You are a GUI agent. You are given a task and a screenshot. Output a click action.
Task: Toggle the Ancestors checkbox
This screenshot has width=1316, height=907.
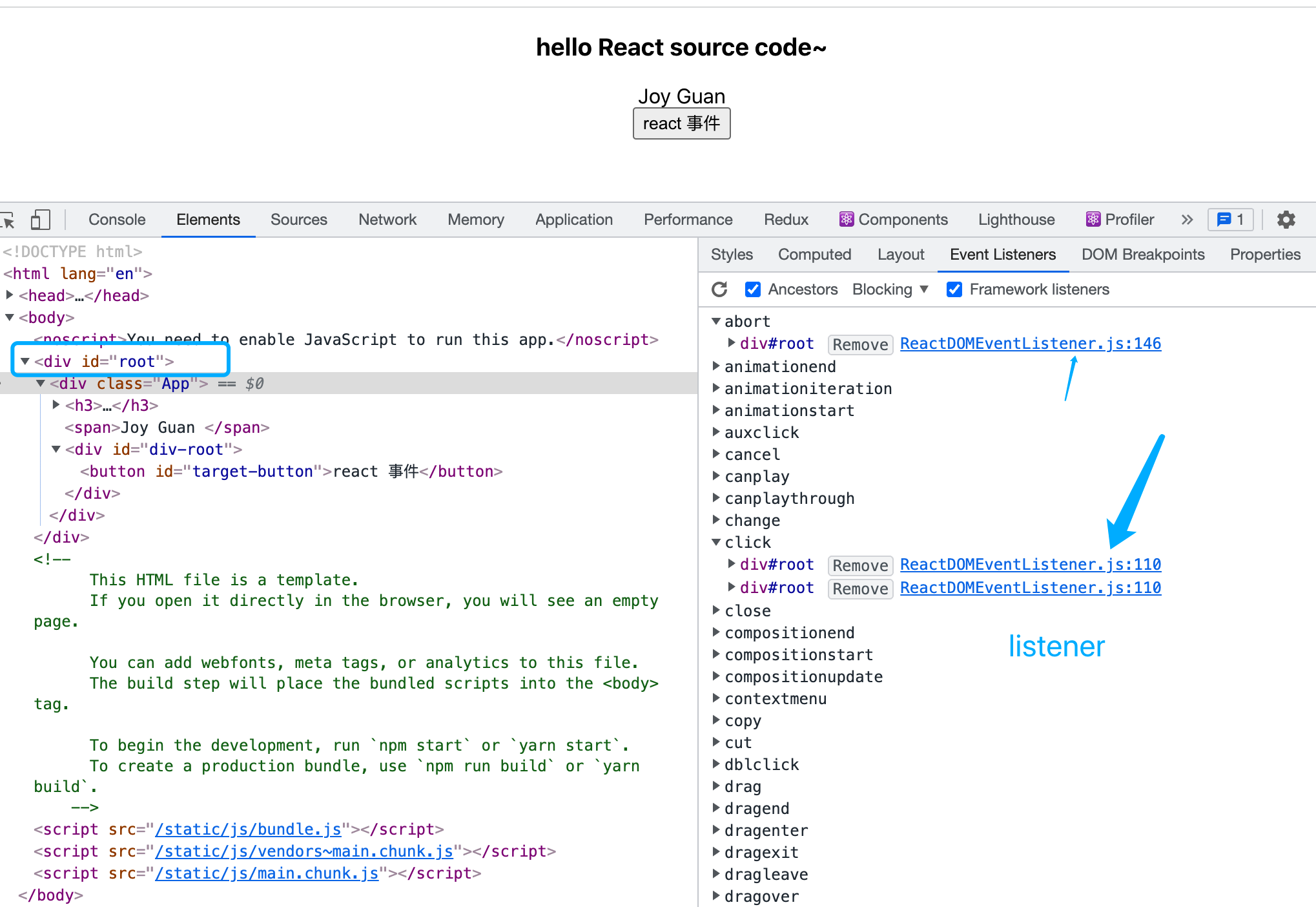(752, 289)
